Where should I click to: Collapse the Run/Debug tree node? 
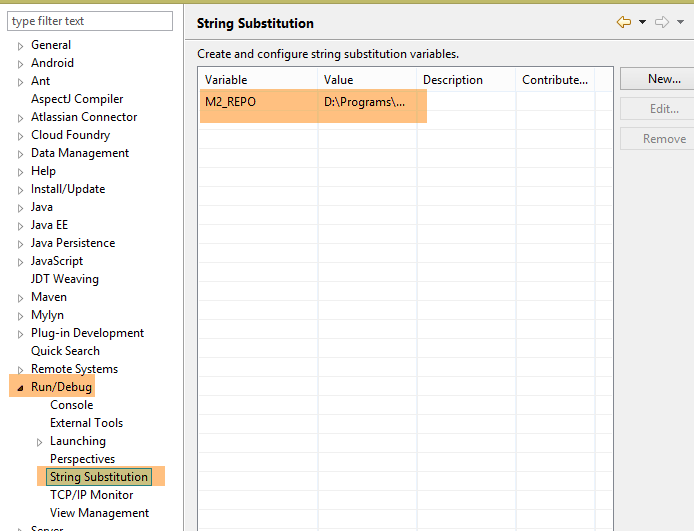[21, 388]
